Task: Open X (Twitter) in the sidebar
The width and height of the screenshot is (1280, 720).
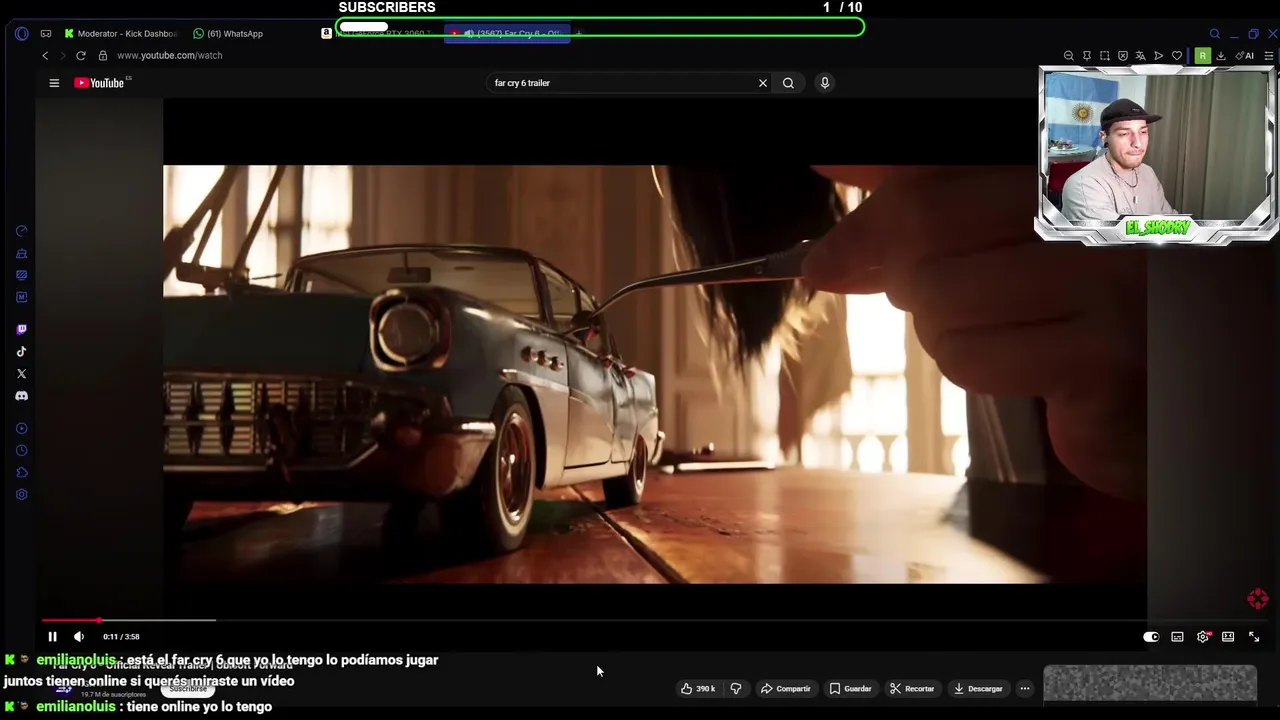Action: [x=22, y=374]
